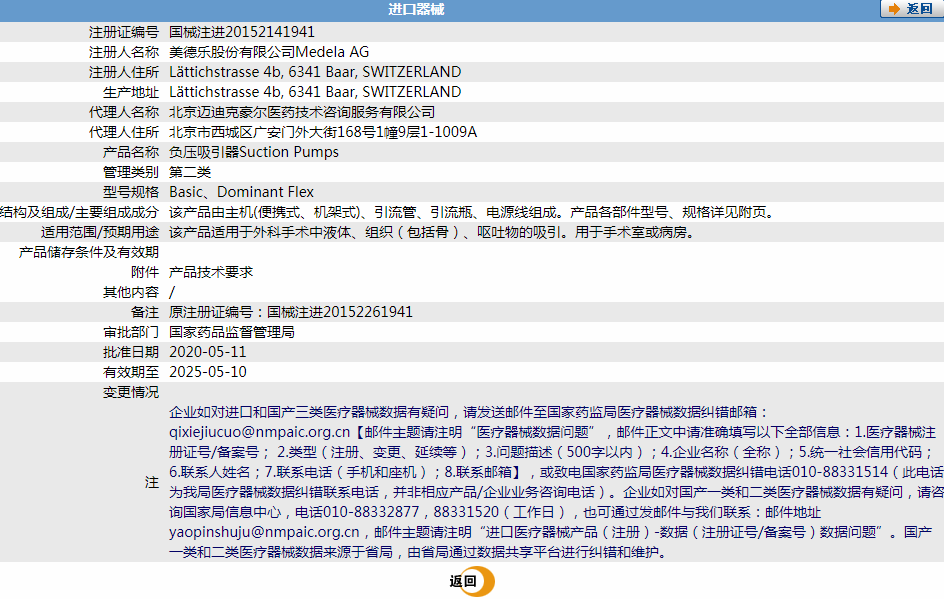944x599 pixels.
Task: Click the 代理人住所 label
Action: coord(124,132)
